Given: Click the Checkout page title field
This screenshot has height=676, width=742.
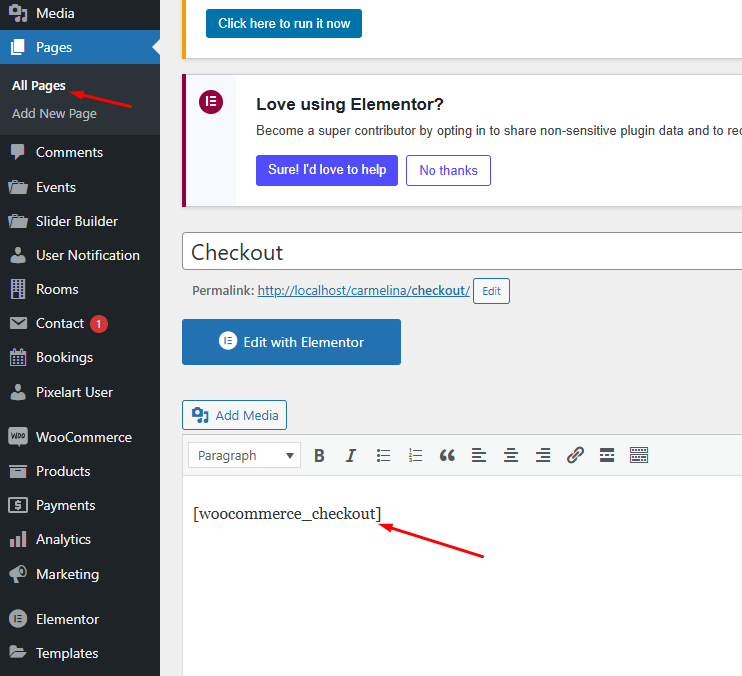Looking at the screenshot, I should click(x=460, y=252).
